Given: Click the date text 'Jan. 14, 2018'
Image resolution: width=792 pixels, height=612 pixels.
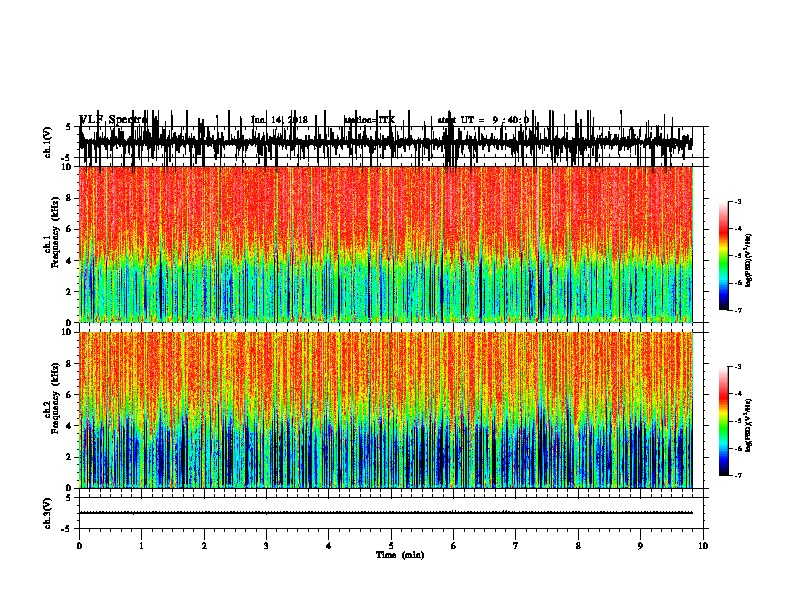Looking at the screenshot, I should [279, 120].
